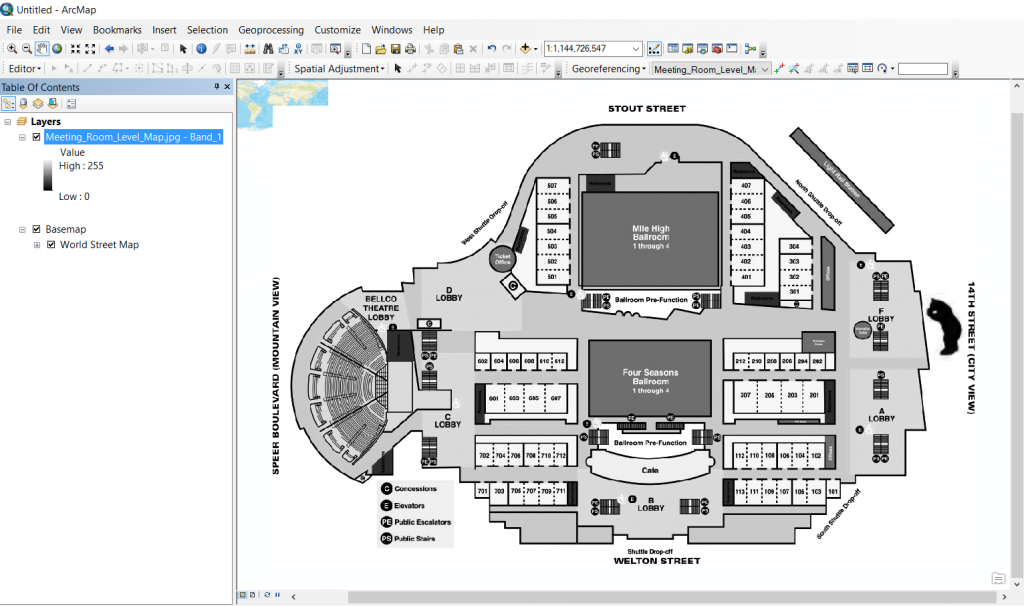Image resolution: width=1024 pixels, height=606 pixels.
Task: Click the Identify tool on the Tools toolbar
Action: click(202, 47)
